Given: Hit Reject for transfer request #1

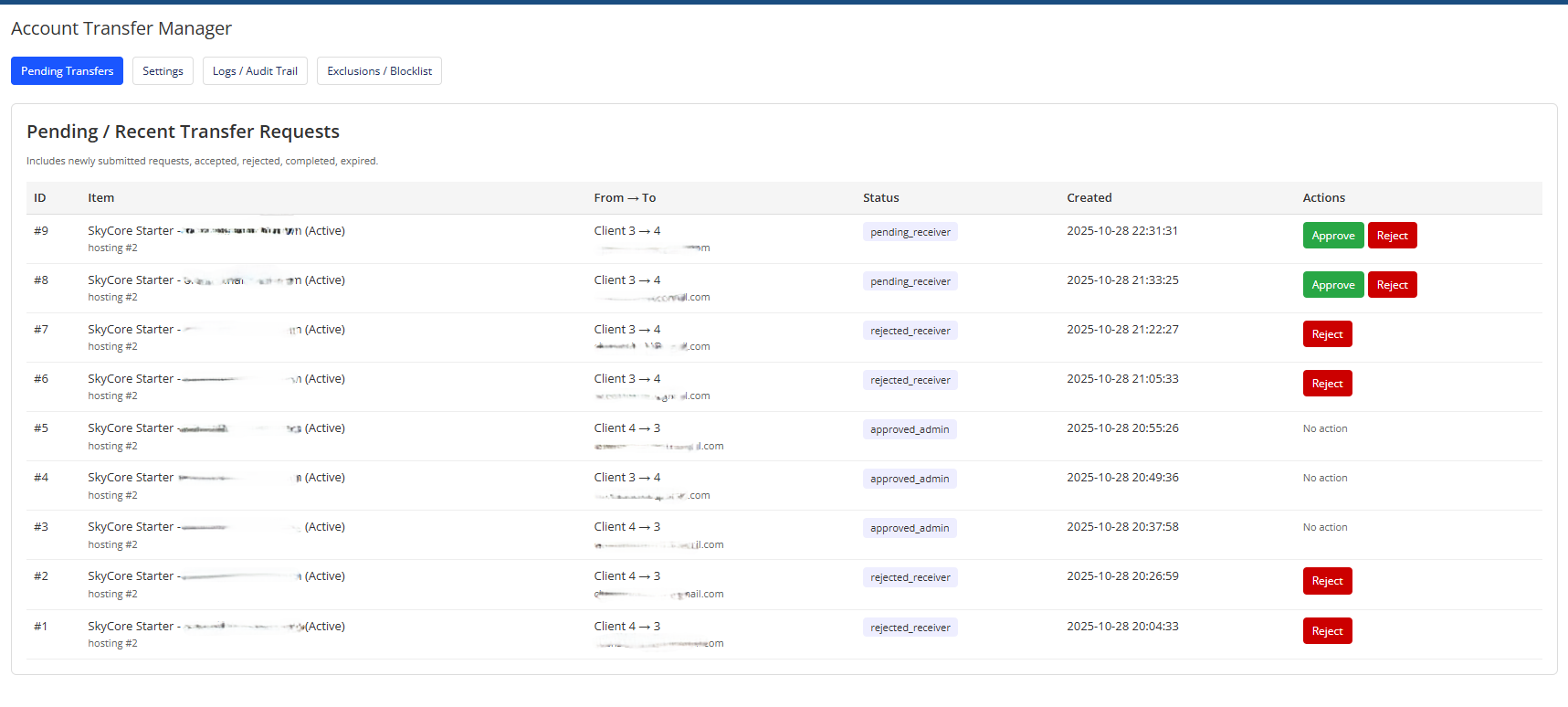Looking at the screenshot, I should pyautogui.click(x=1327, y=631).
